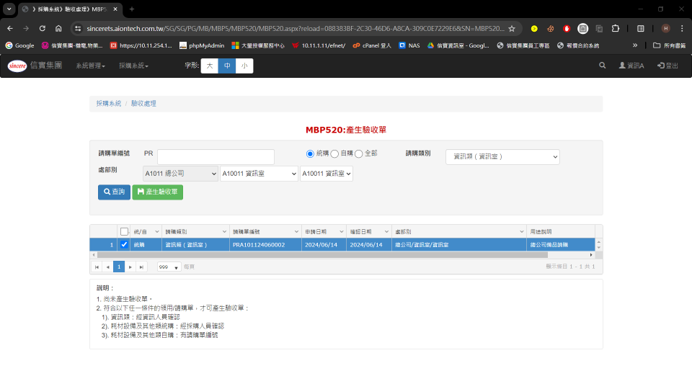
Task: Set font size to large (大)
Action: [210, 66]
